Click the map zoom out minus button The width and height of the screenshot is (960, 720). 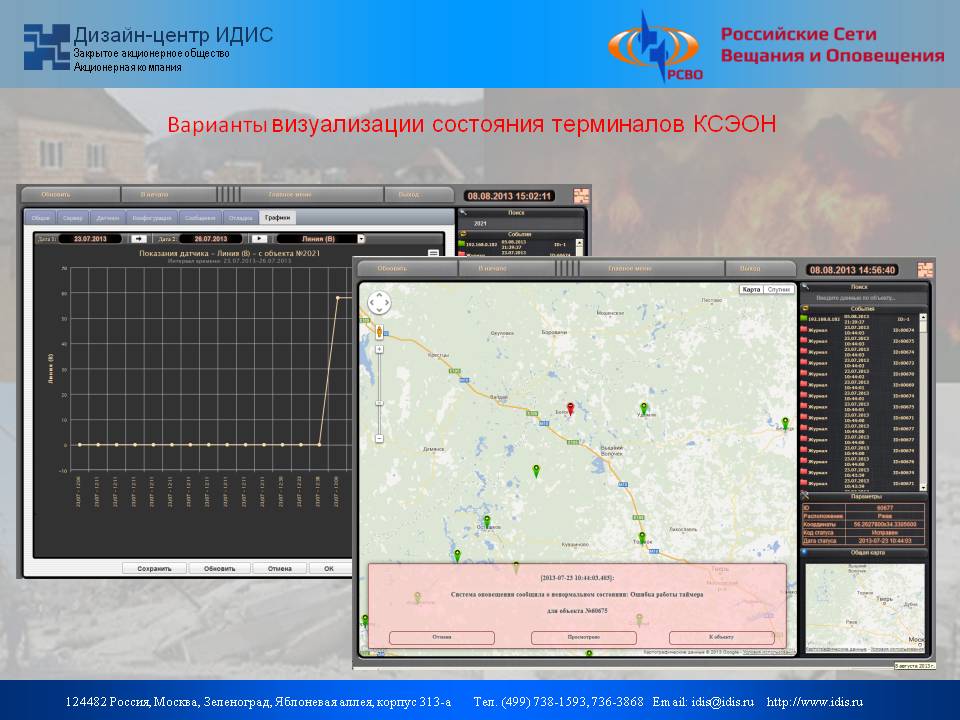(379, 438)
